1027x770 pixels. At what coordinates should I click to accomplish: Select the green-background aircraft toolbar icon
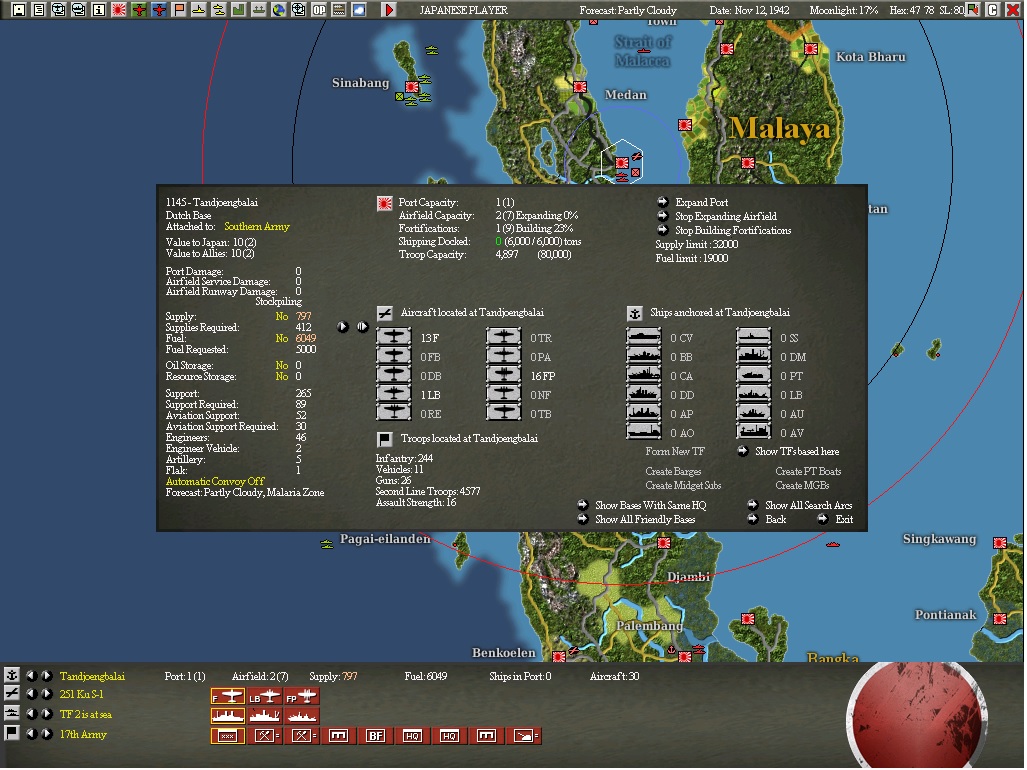pos(139,10)
